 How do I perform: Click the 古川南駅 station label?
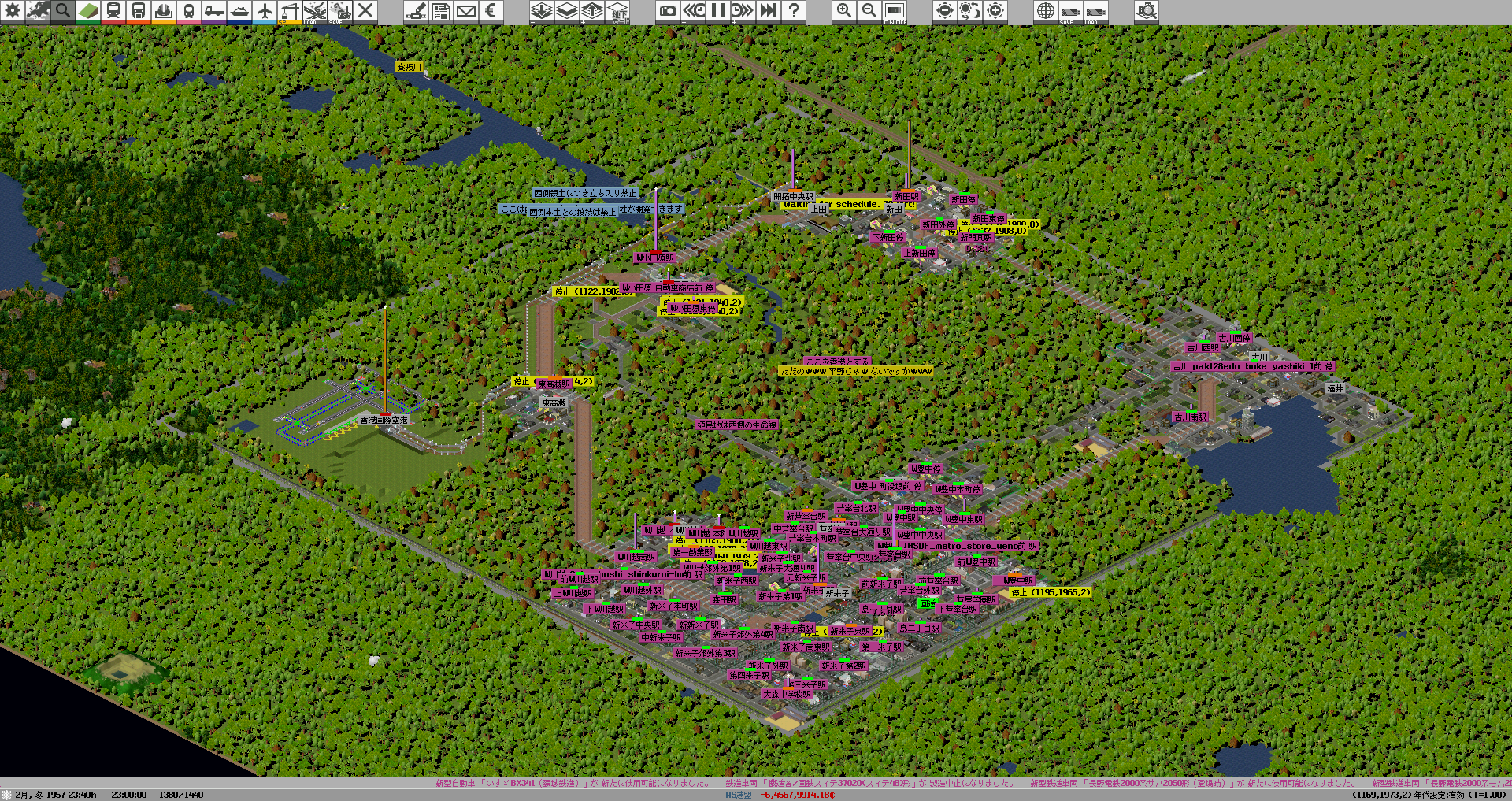[1190, 417]
